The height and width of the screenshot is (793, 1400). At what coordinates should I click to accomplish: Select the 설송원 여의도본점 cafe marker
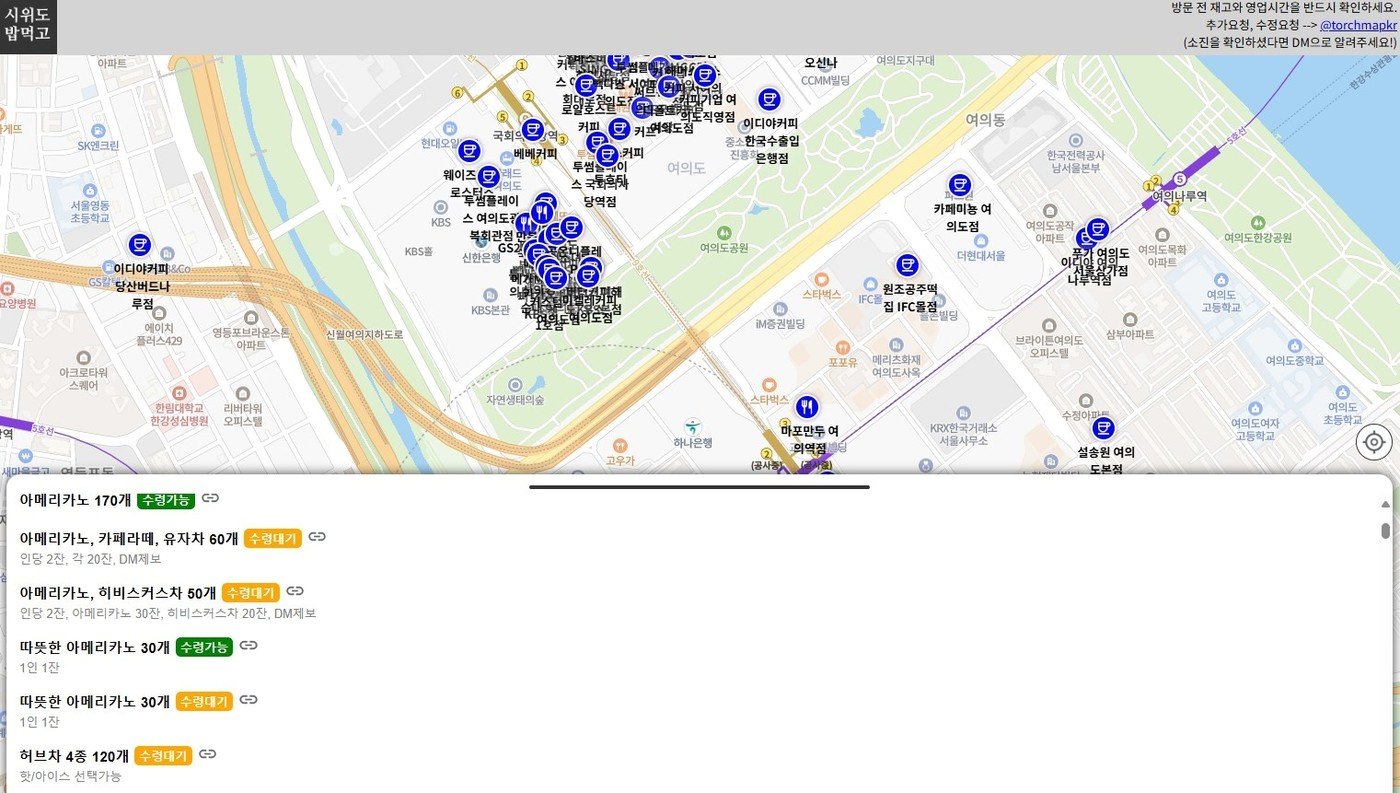[x=1103, y=429]
